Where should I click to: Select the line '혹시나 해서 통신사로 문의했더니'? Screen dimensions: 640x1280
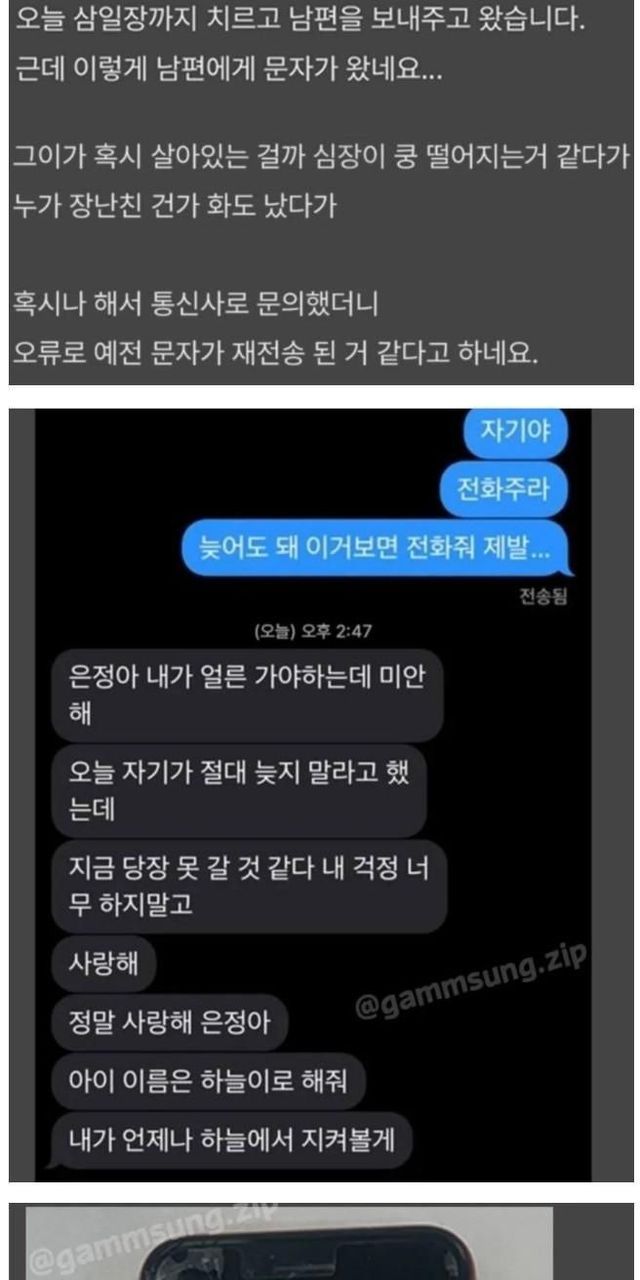pyautogui.click(x=196, y=302)
